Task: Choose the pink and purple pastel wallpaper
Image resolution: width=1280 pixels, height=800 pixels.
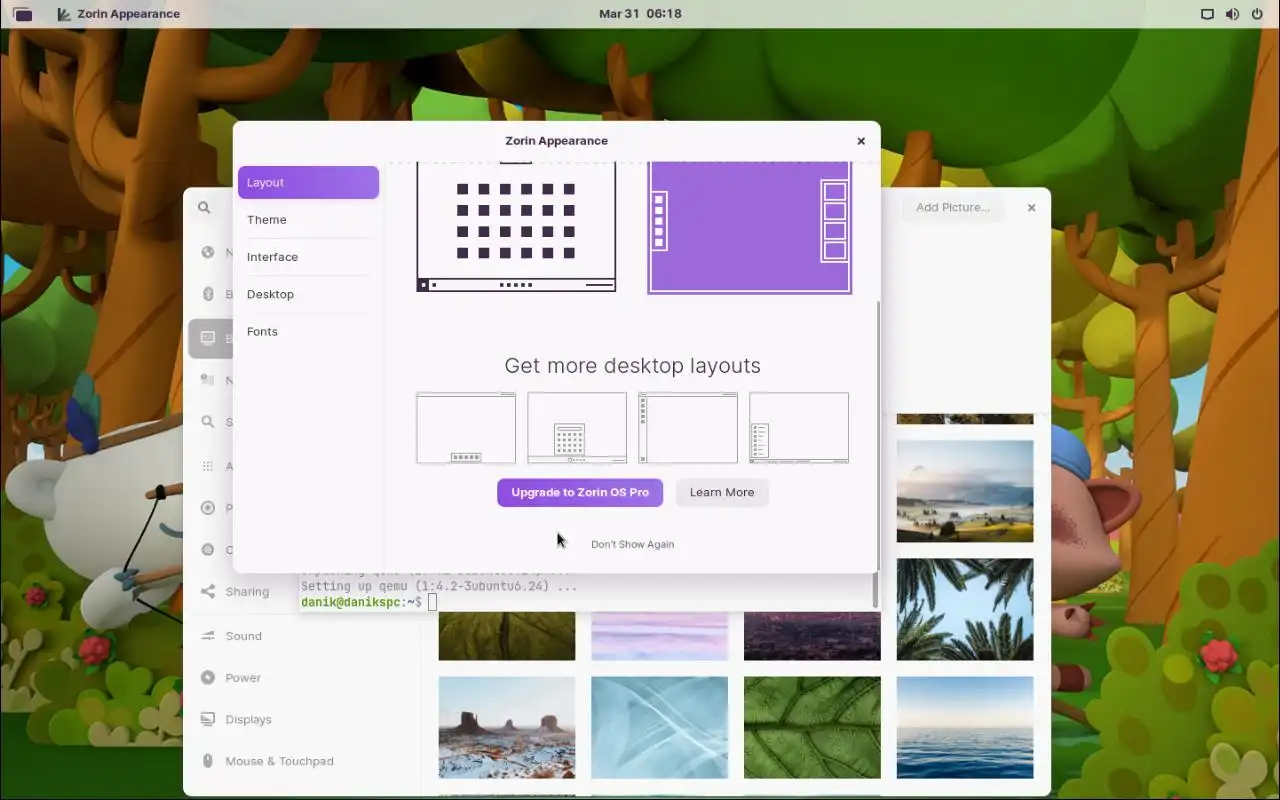Action: pyautogui.click(x=660, y=636)
